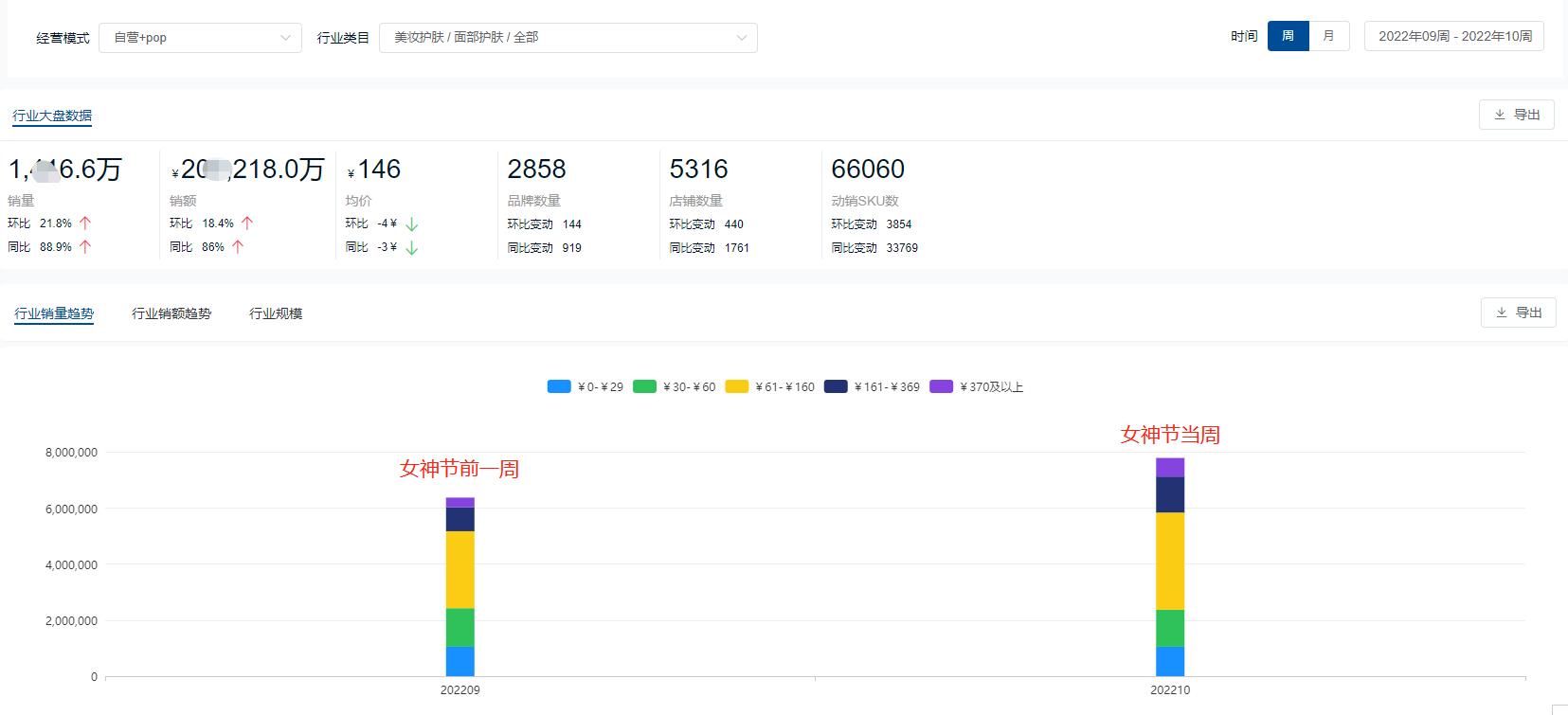Toggle ¥0-¥29 legend series
The width and height of the screenshot is (1568, 715).
[x=586, y=386]
